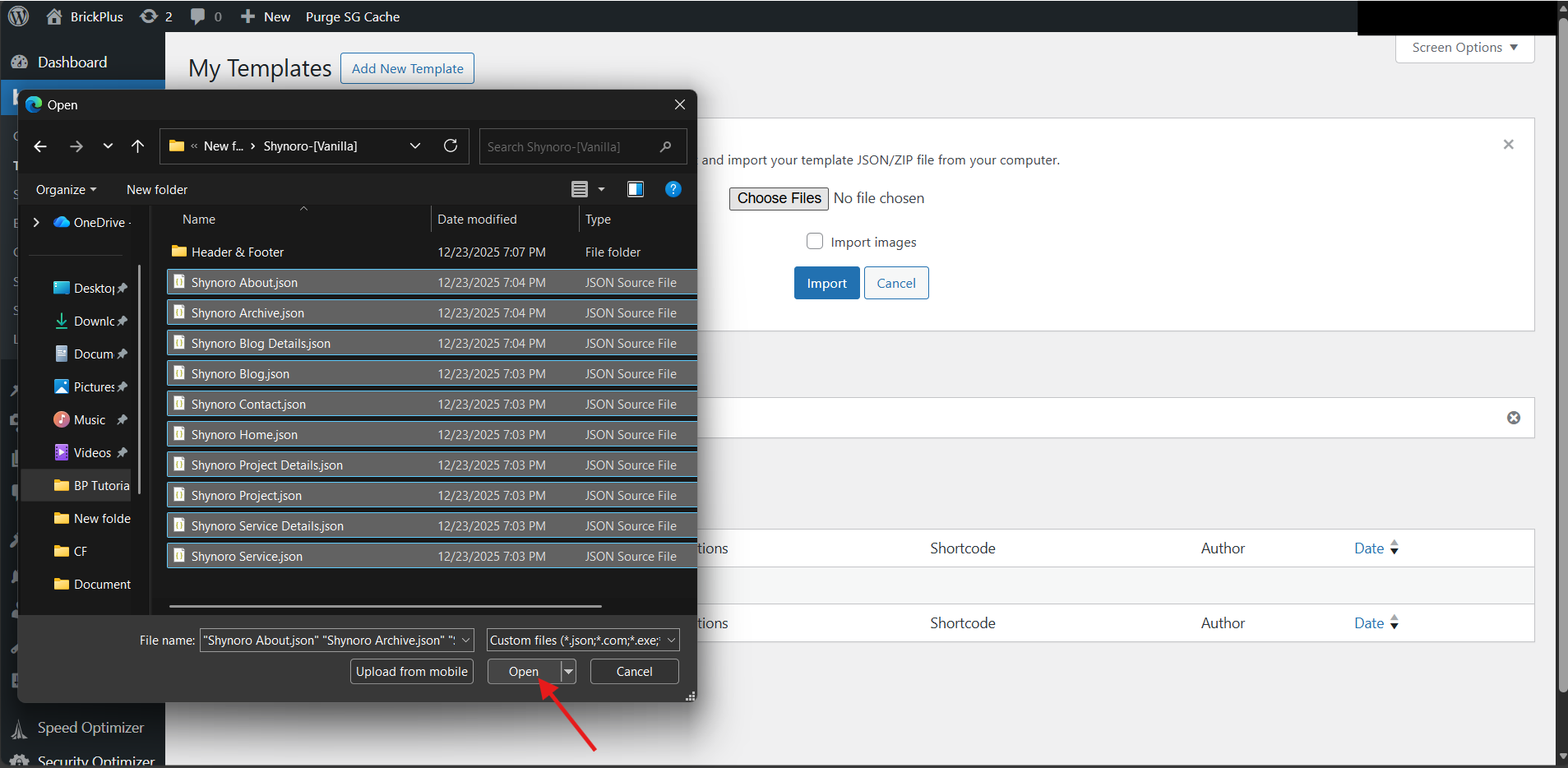The image size is (1568, 768).
Task: Go forward in the Open dialog
Action: 76,146
